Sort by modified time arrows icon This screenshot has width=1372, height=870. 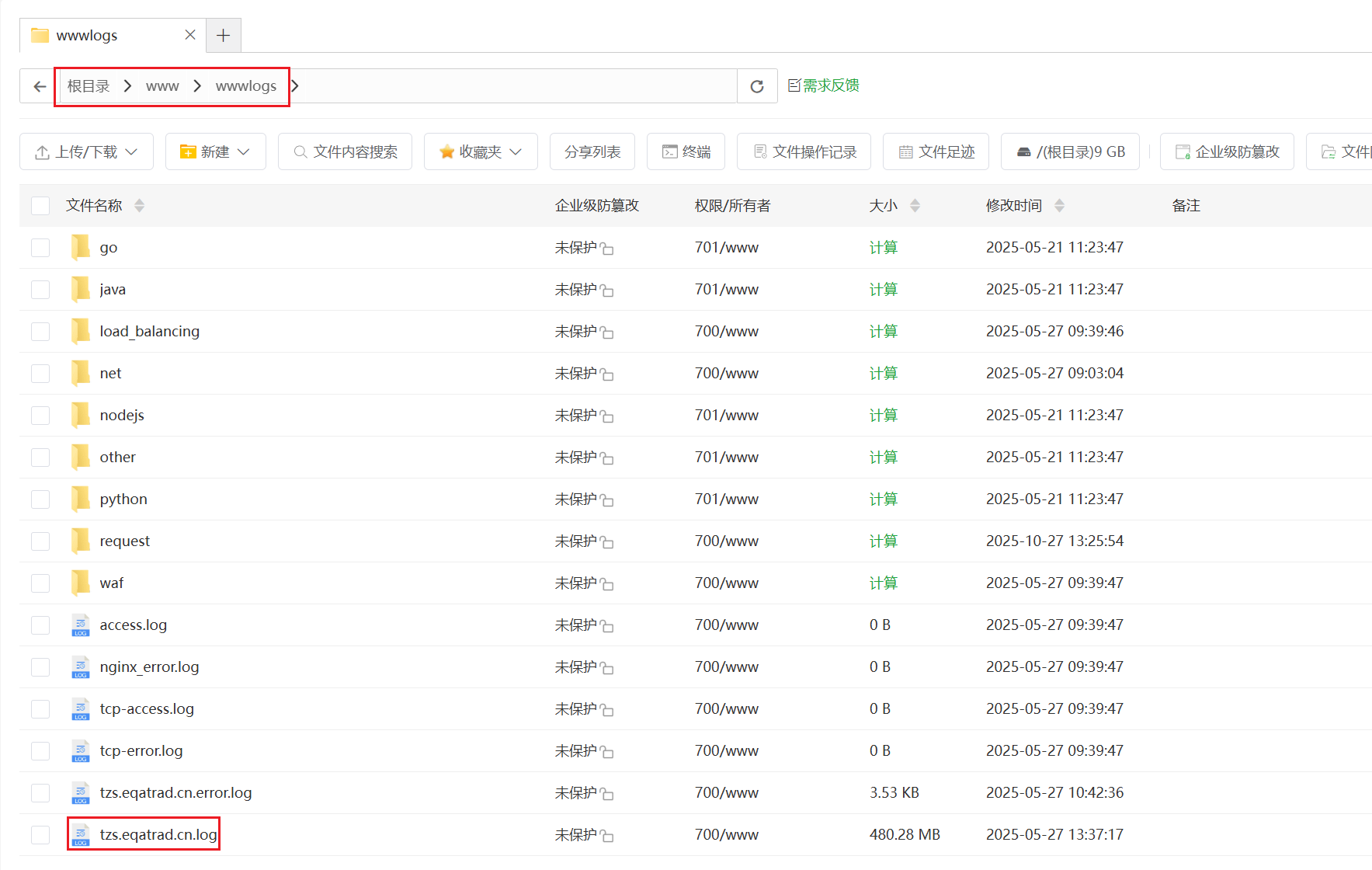[x=1059, y=206]
